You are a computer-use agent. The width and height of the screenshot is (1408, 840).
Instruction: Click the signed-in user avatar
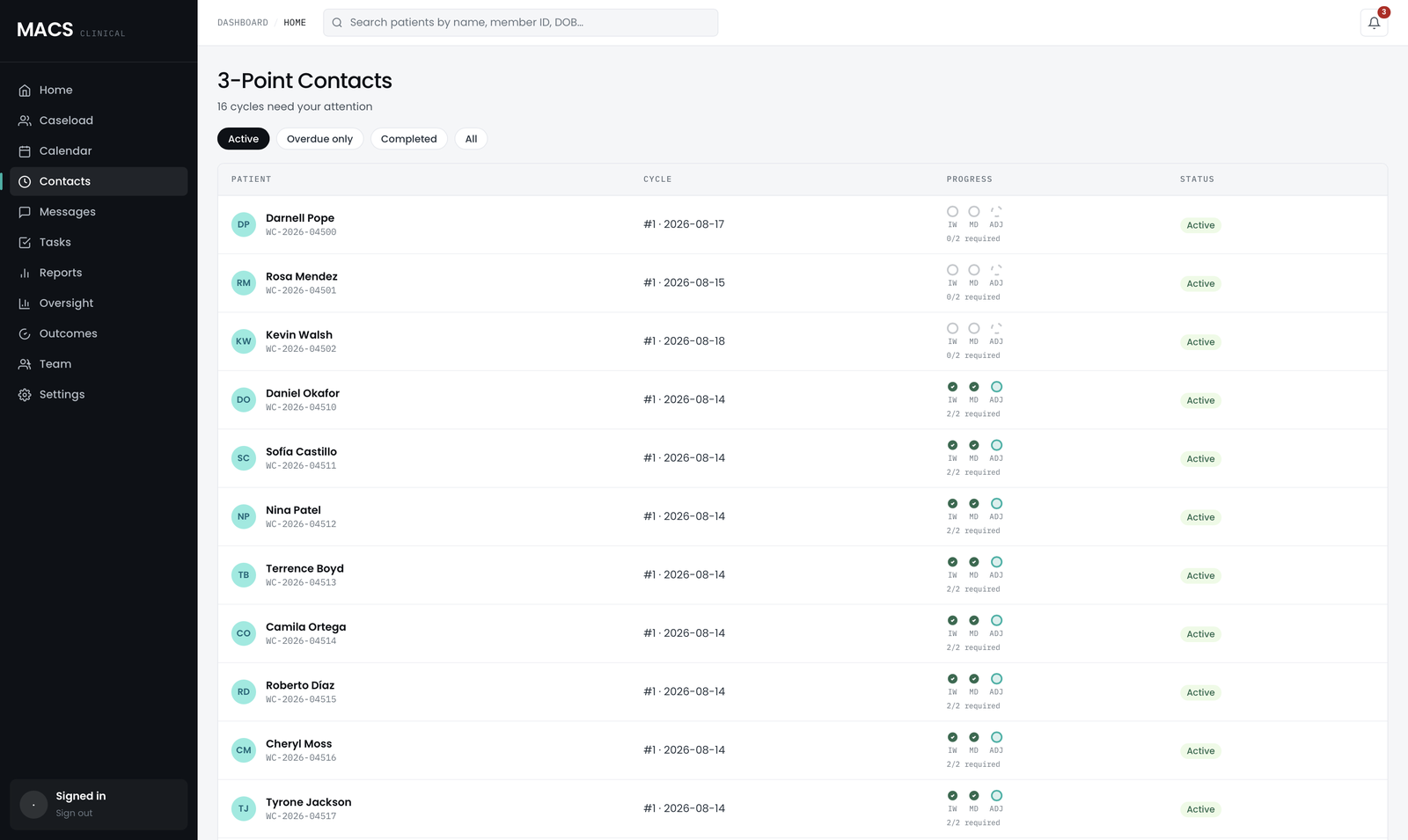point(33,805)
